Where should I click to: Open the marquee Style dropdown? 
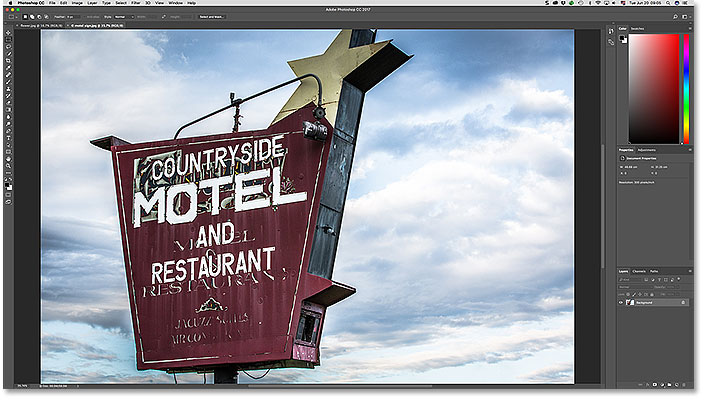click(x=124, y=17)
